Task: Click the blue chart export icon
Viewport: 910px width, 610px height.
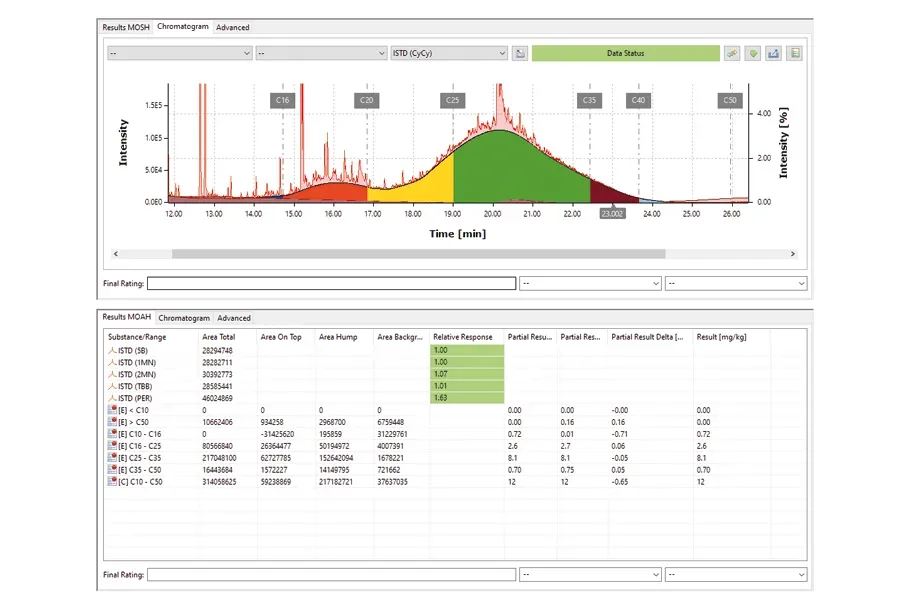Action: pos(774,53)
